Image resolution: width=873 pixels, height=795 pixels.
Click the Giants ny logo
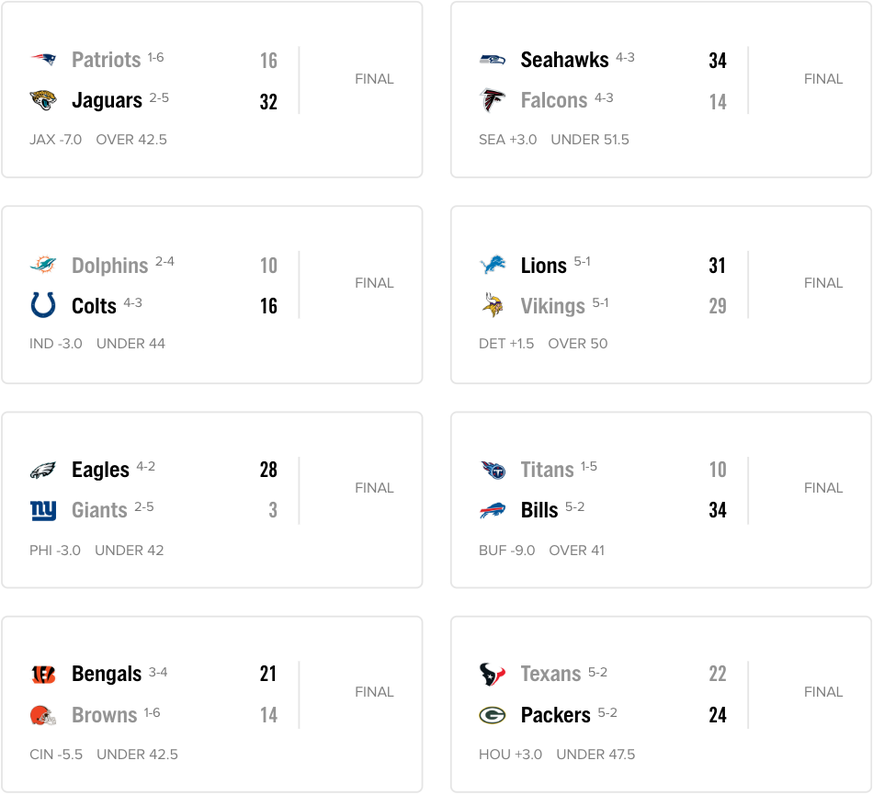tap(43, 510)
